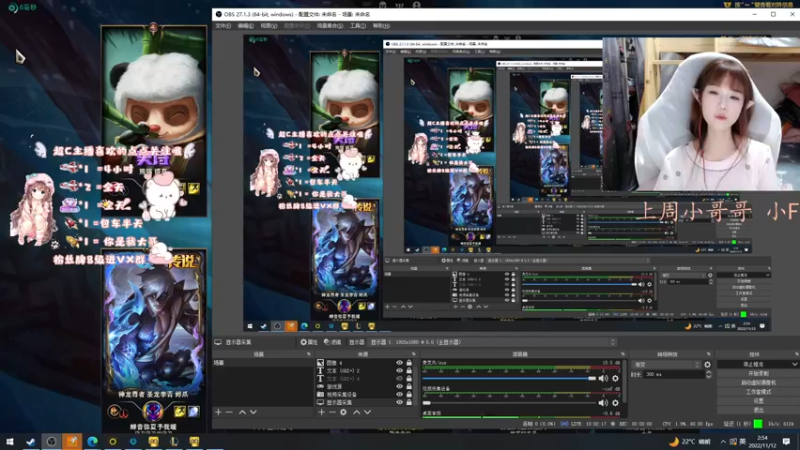Open the 场景集合(S) menu
The image size is (800, 450).
tap(330, 26)
